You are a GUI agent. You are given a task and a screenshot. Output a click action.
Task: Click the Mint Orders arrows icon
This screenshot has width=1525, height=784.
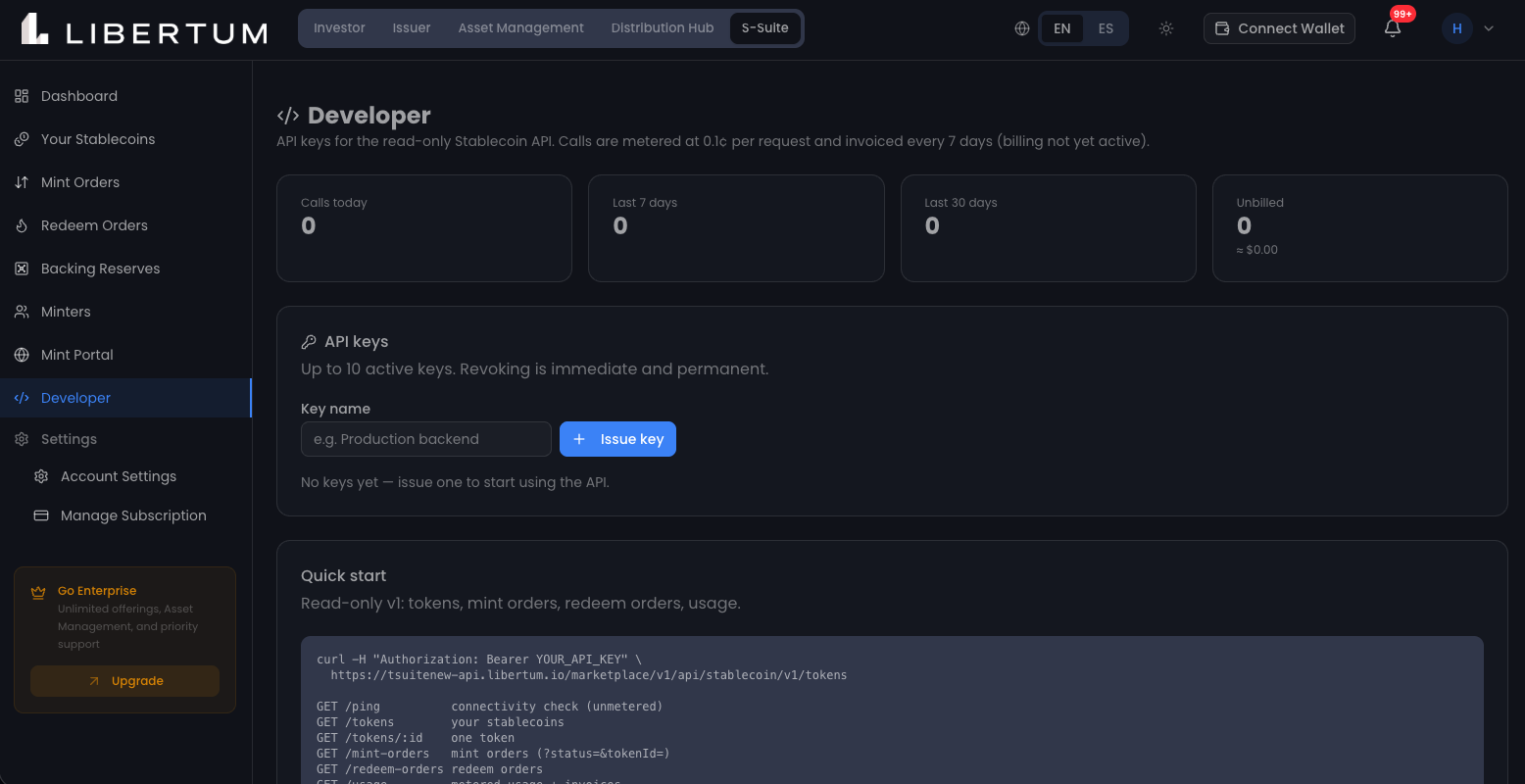pos(22,182)
